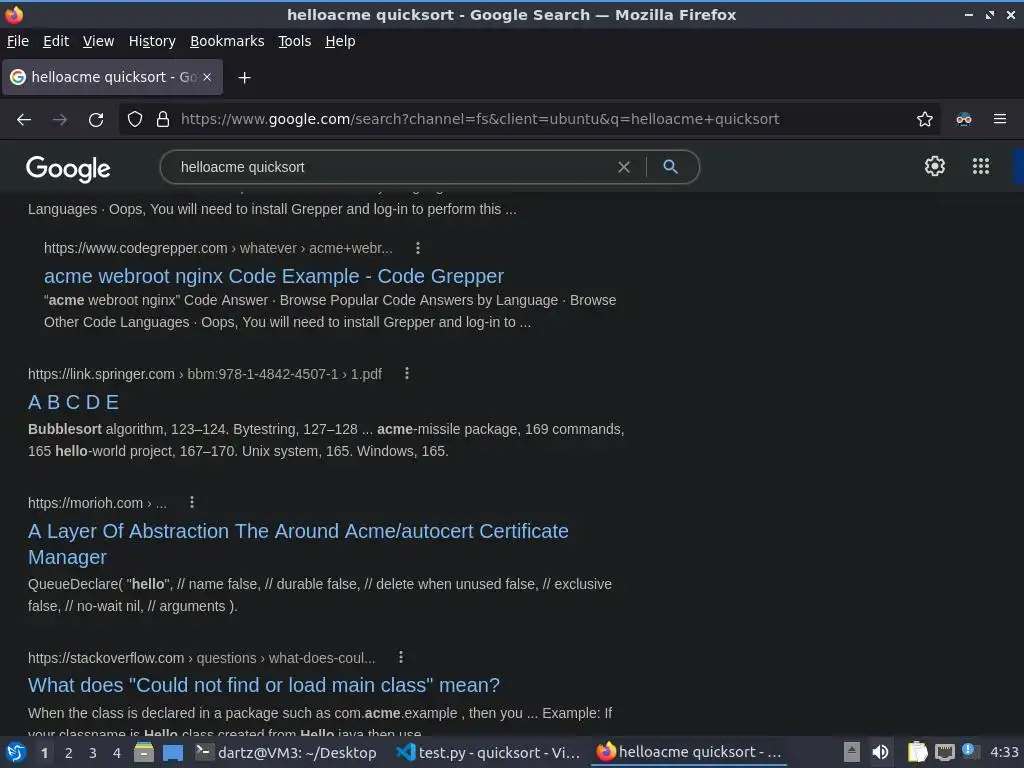1024x768 pixels.
Task: Open the clipboard manager tray icon
Action: pos(917,752)
